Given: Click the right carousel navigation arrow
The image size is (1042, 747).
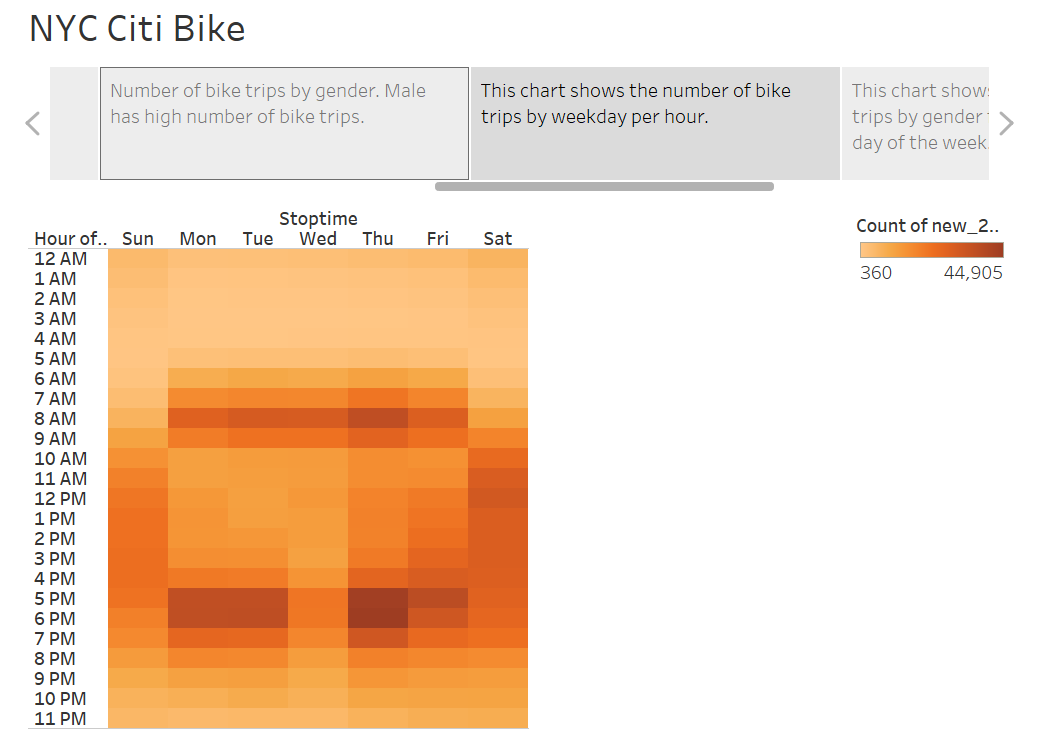Looking at the screenshot, I should pos(1007,122).
